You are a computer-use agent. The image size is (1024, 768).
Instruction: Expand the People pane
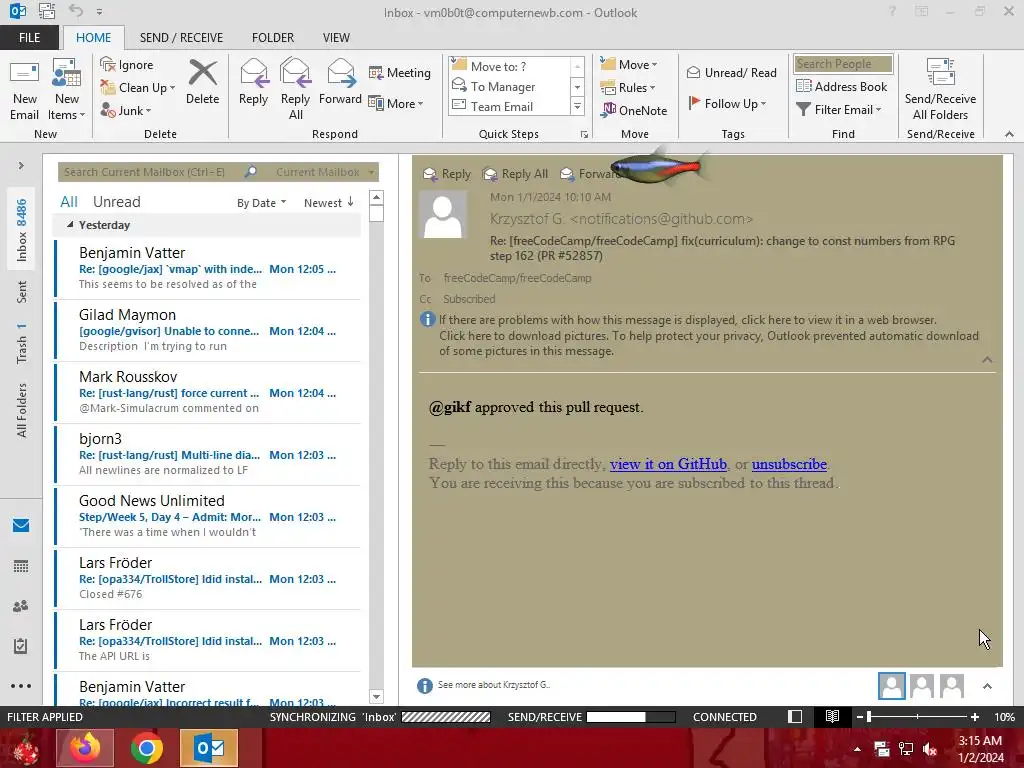tap(987, 686)
